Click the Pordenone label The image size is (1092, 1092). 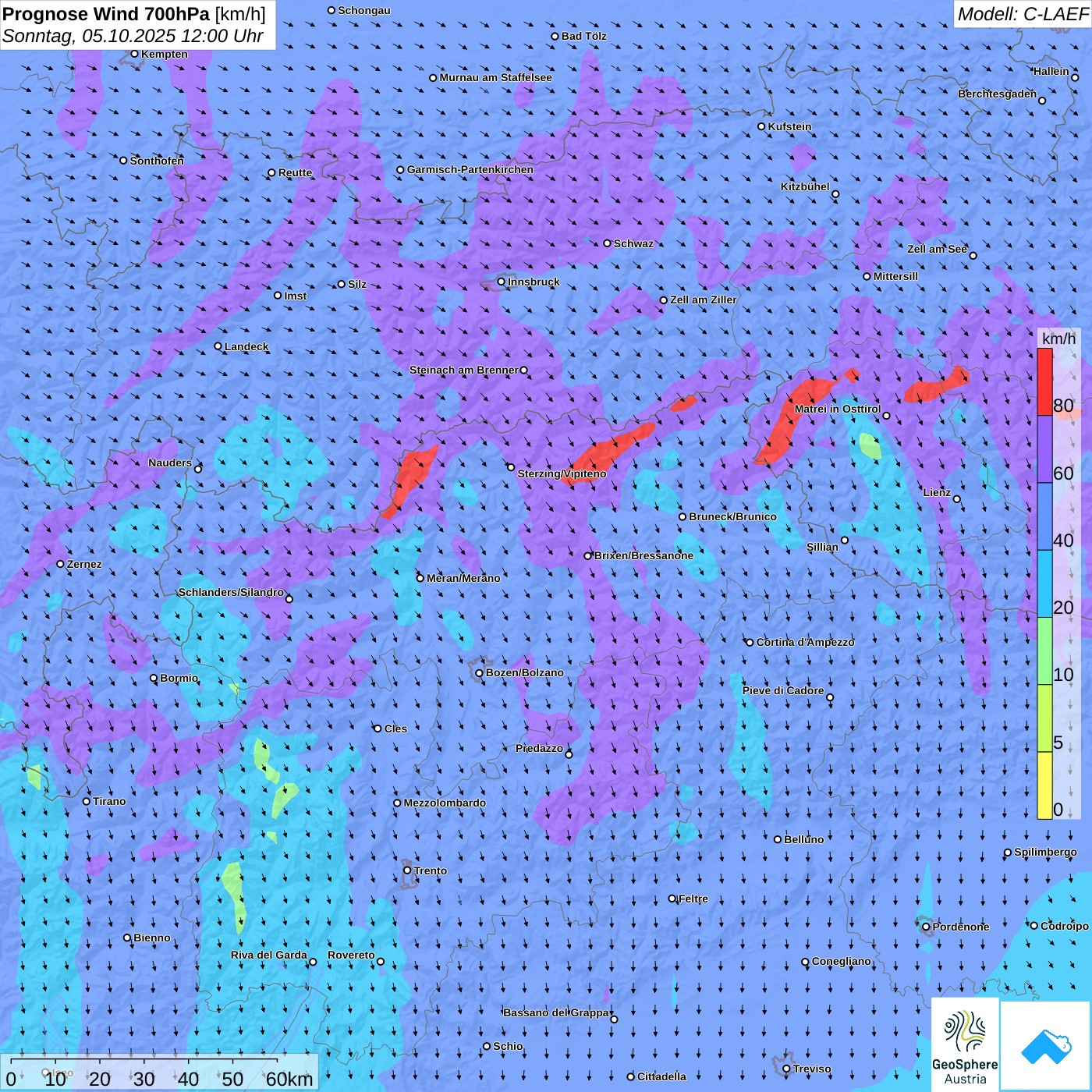961,927
